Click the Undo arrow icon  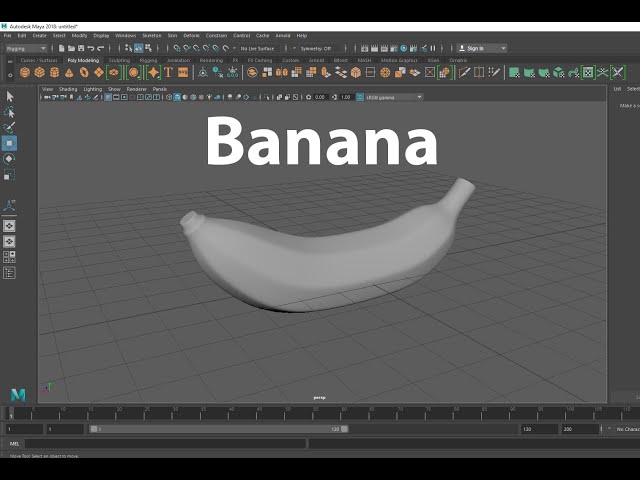click(91, 48)
